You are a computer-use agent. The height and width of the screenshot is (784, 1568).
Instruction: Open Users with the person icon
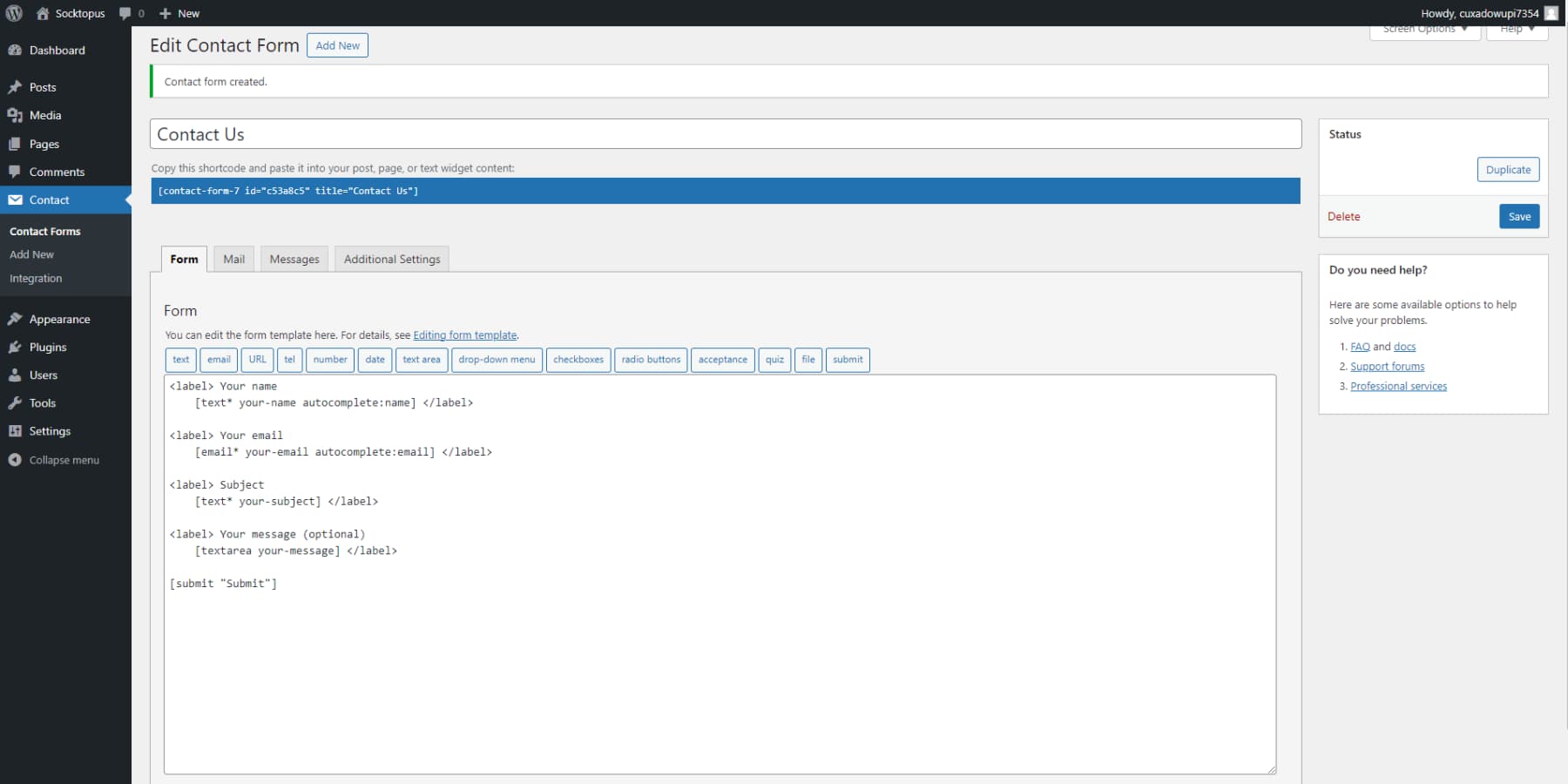pos(17,375)
